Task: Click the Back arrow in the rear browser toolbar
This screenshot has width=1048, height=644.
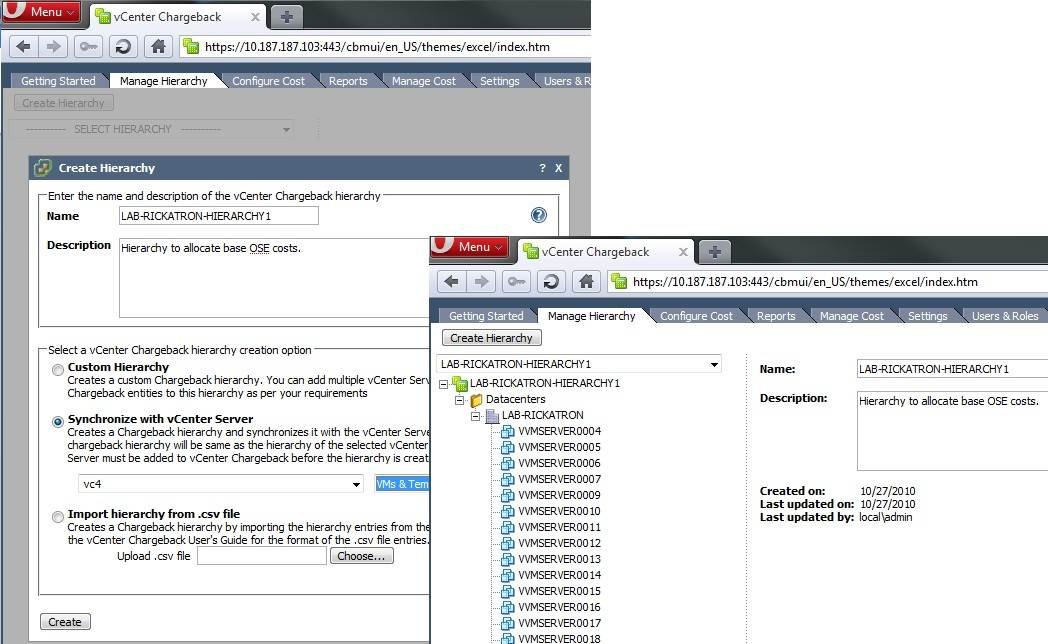Action: [x=24, y=46]
